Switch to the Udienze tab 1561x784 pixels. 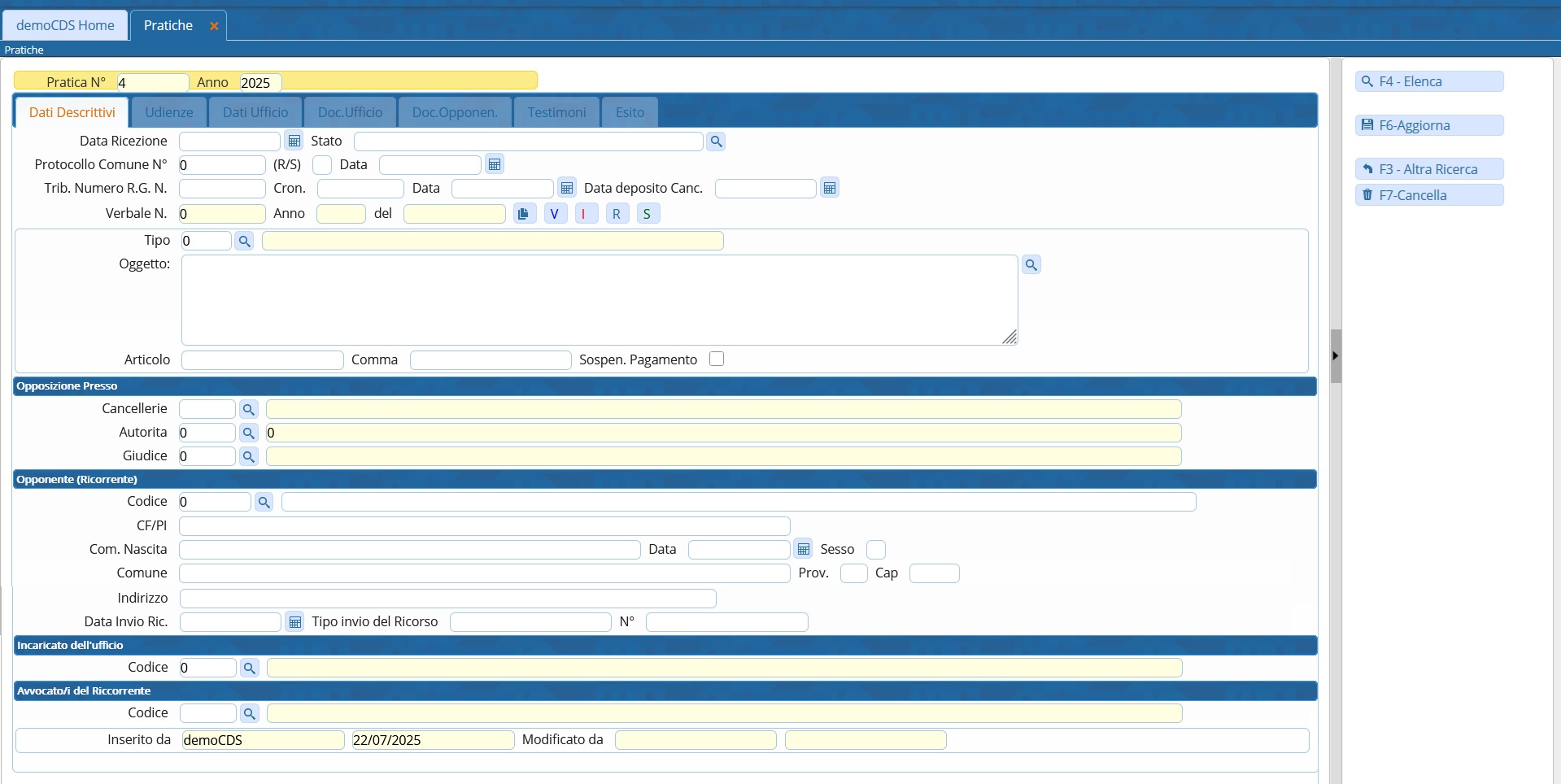coord(169,112)
